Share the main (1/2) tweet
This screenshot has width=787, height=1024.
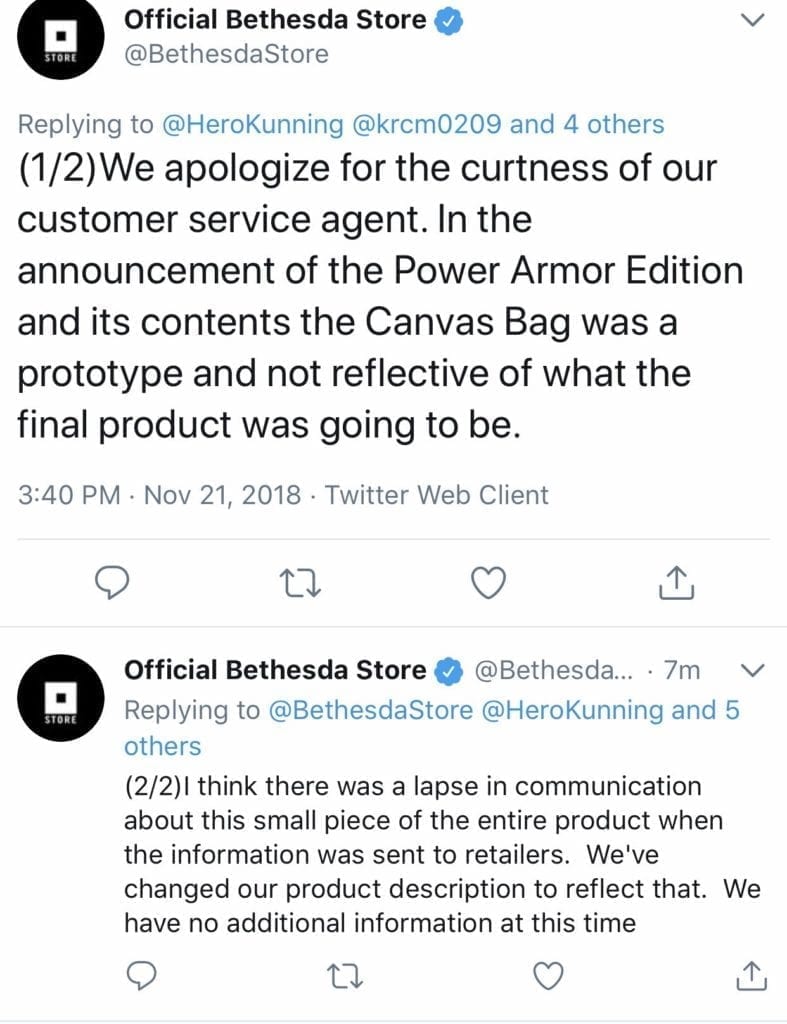coord(675,582)
